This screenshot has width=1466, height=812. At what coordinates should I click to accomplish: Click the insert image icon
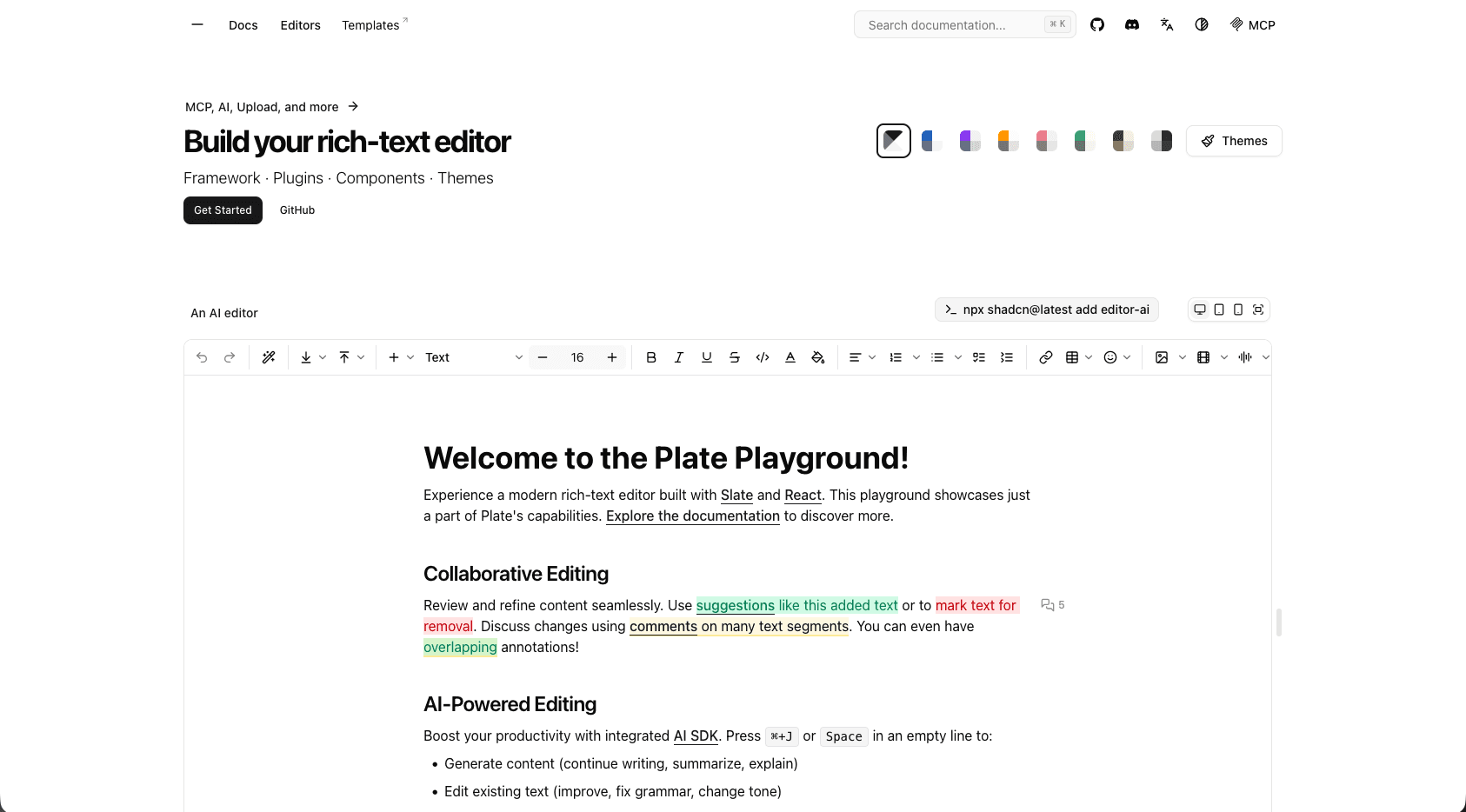(1162, 357)
